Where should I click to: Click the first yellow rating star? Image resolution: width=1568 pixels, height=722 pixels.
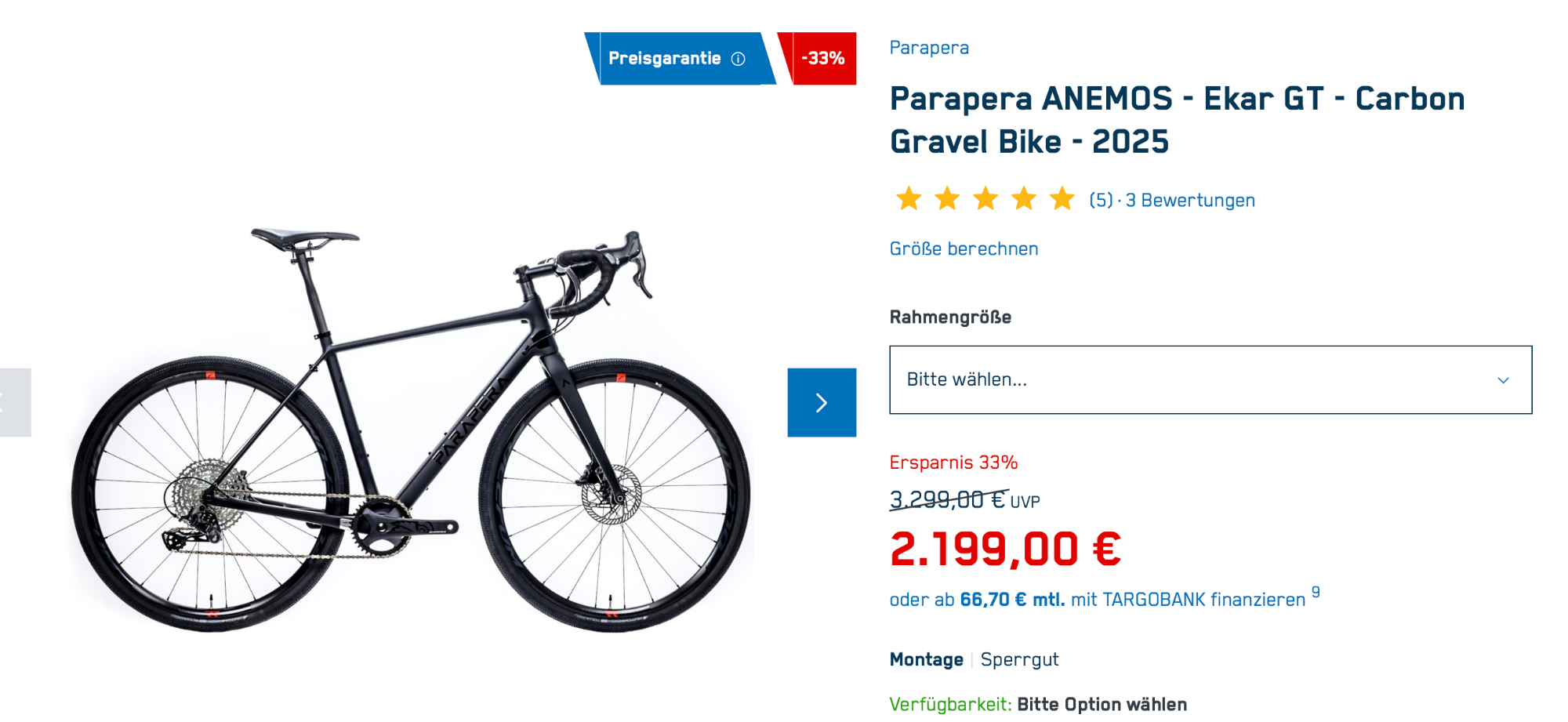click(909, 199)
